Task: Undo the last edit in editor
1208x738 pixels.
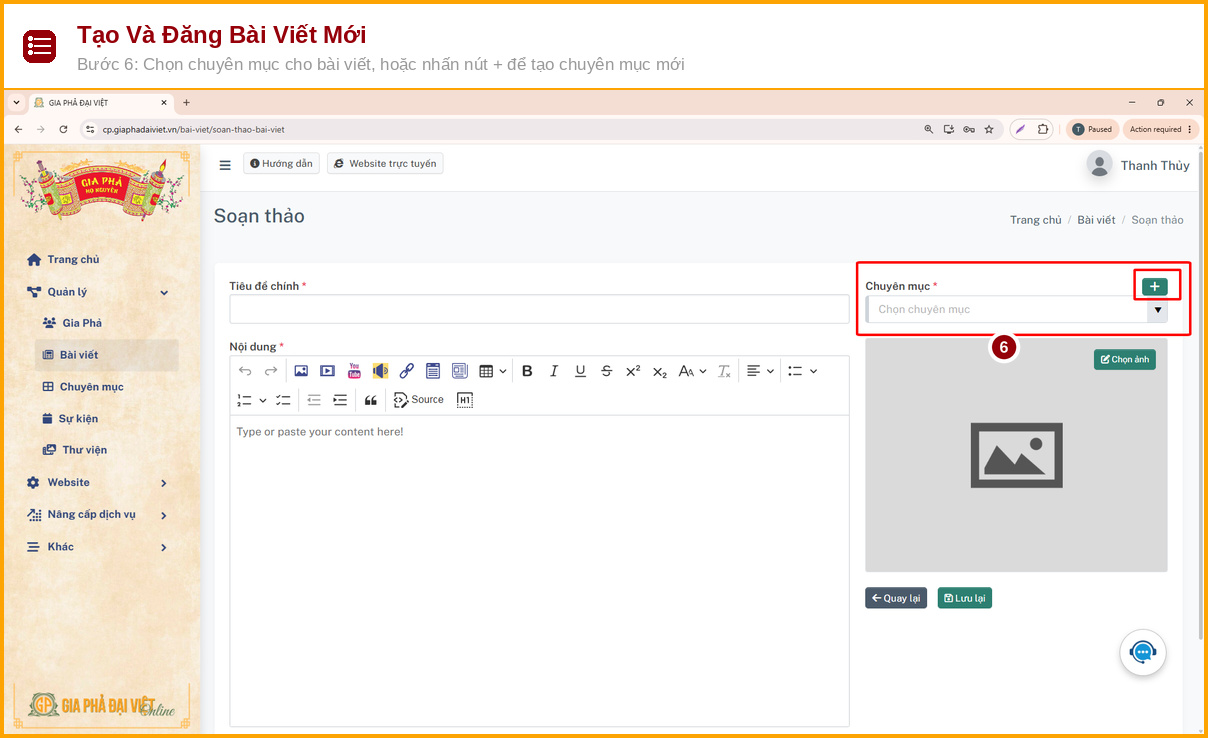Action: [x=244, y=371]
